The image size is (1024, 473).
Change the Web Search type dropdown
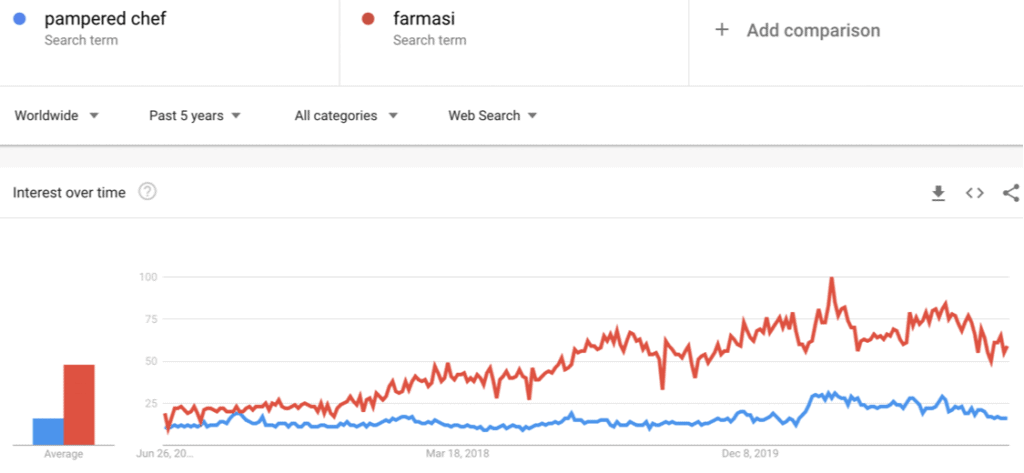492,116
